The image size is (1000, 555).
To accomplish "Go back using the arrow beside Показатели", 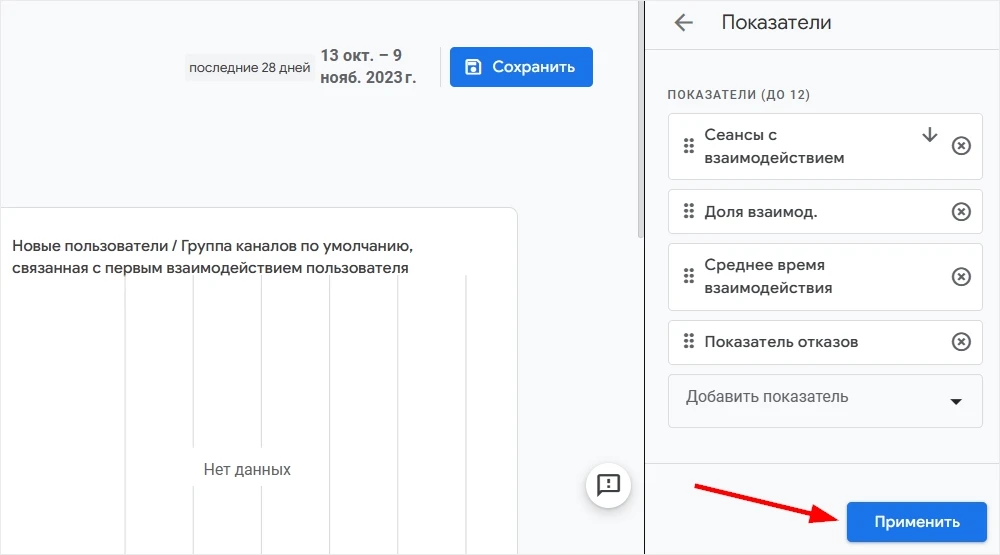I will (x=683, y=23).
